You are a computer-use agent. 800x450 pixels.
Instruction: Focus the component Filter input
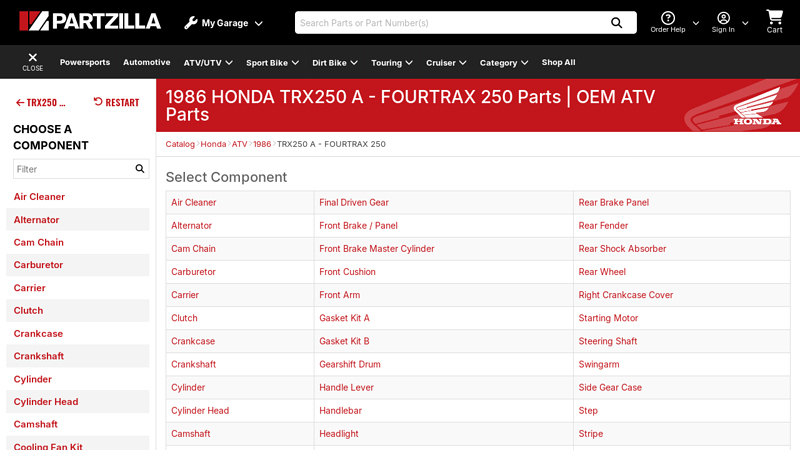tap(73, 169)
